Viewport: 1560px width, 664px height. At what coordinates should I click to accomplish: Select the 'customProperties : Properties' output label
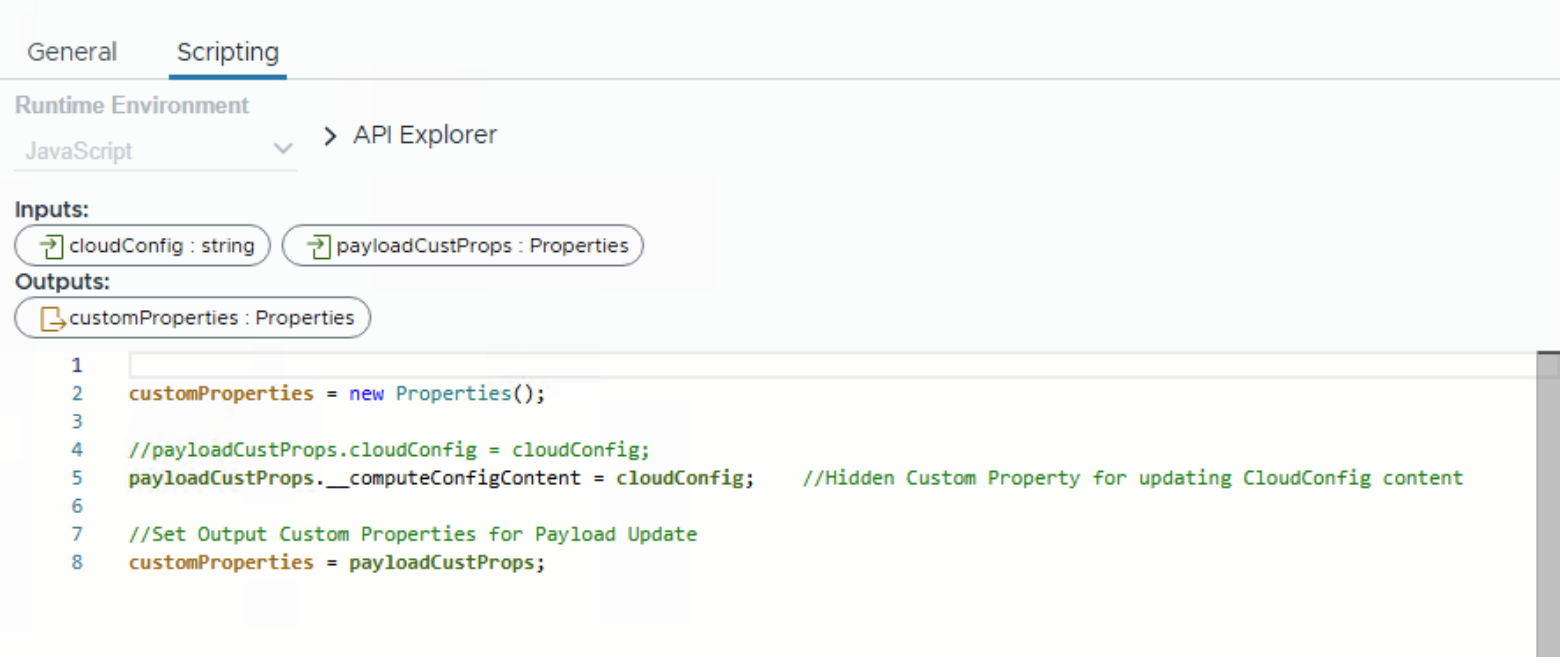[211, 319]
